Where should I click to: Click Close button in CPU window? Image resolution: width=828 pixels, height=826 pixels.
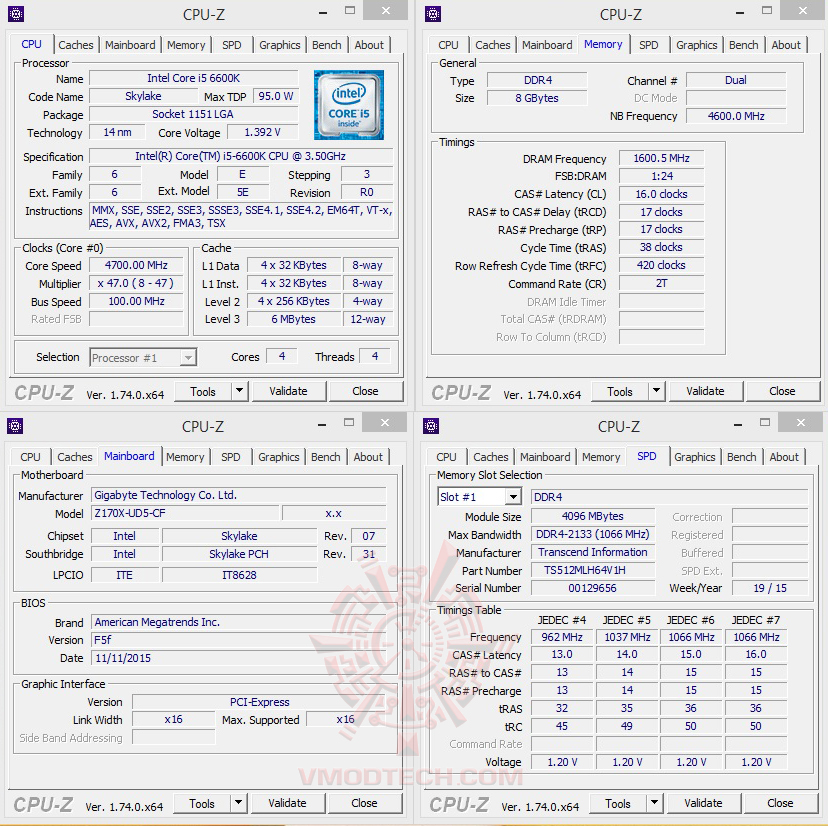[365, 391]
